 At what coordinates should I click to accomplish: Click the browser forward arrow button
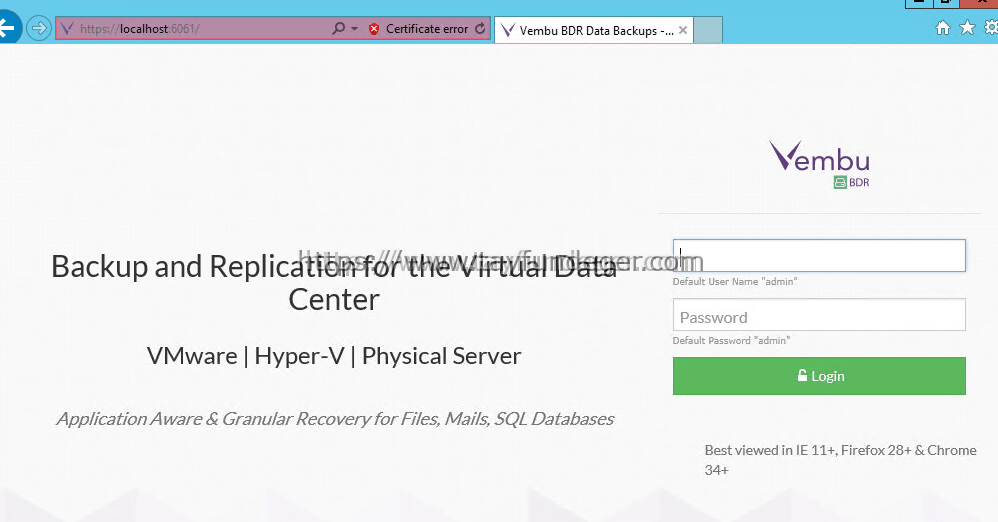click(x=39, y=28)
